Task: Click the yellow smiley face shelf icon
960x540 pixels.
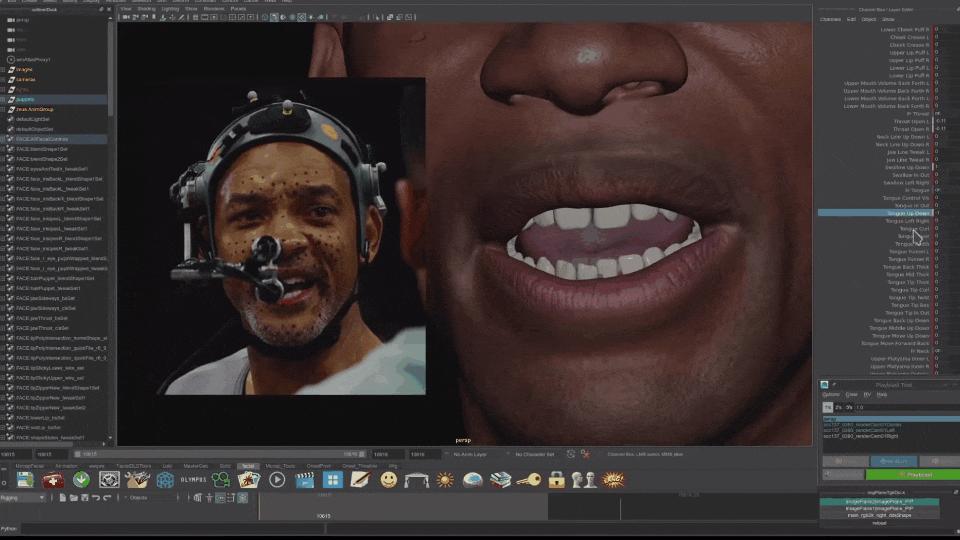Action: pyautogui.click(x=388, y=480)
